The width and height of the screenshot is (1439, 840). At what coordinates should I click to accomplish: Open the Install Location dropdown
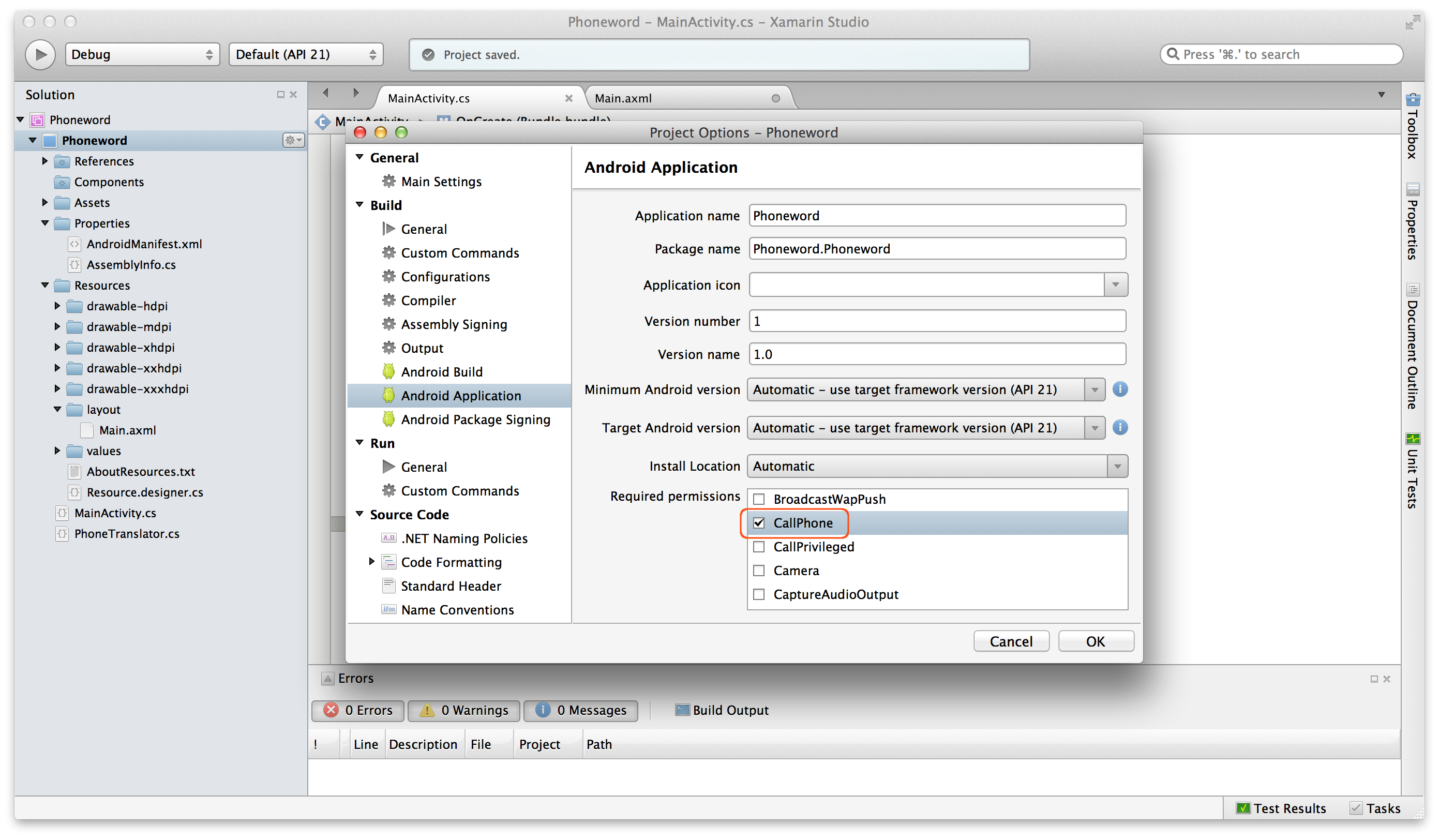click(x=937, y=467)
